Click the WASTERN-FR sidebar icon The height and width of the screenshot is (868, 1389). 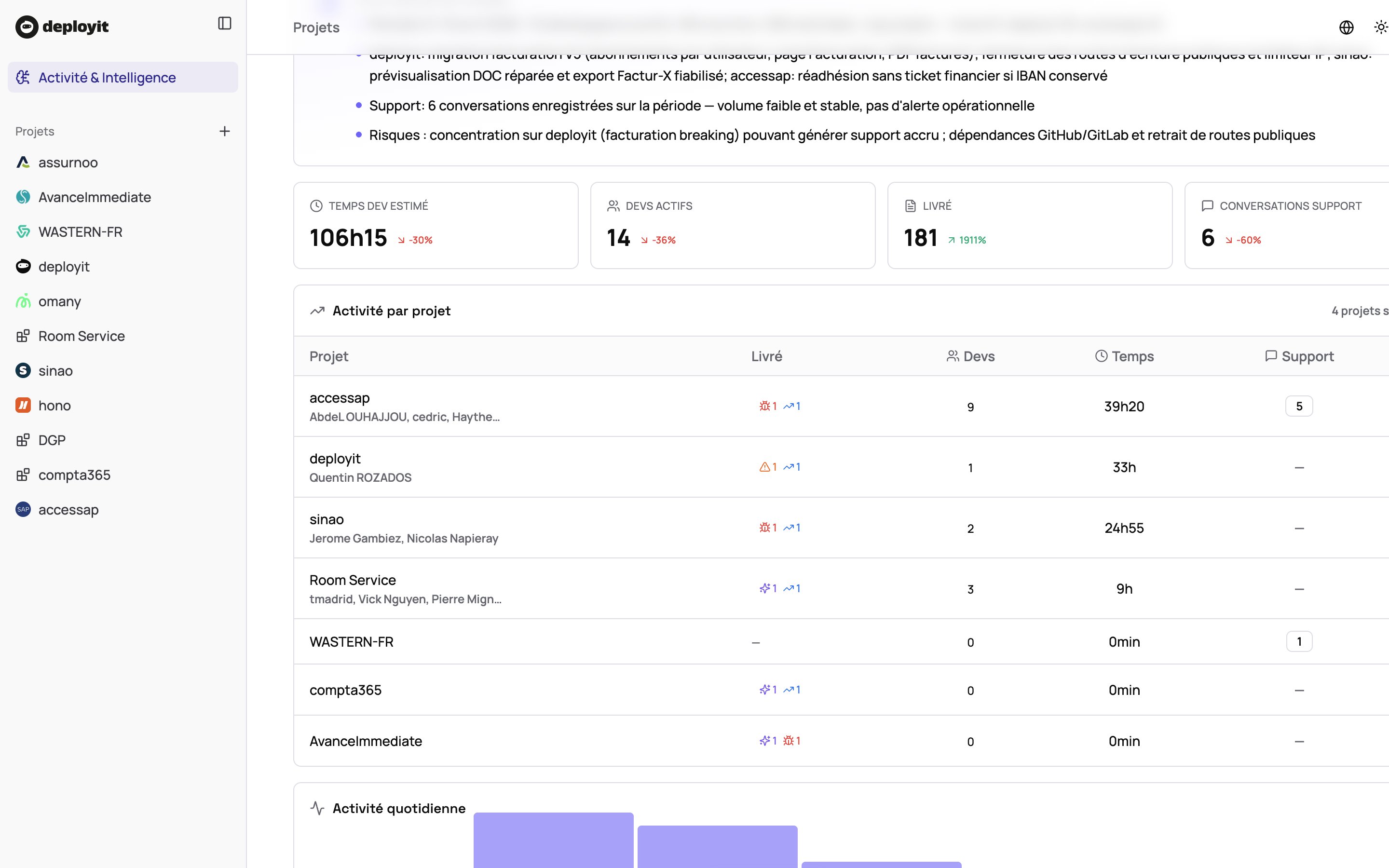(x=23, y=232)
